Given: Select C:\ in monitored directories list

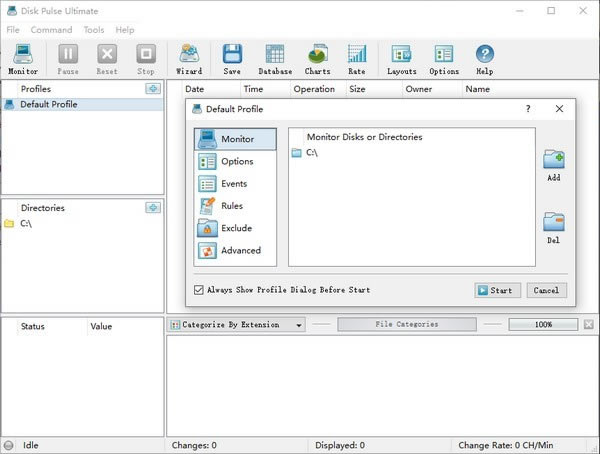Looking at the screenshot, I should (311, 153).
